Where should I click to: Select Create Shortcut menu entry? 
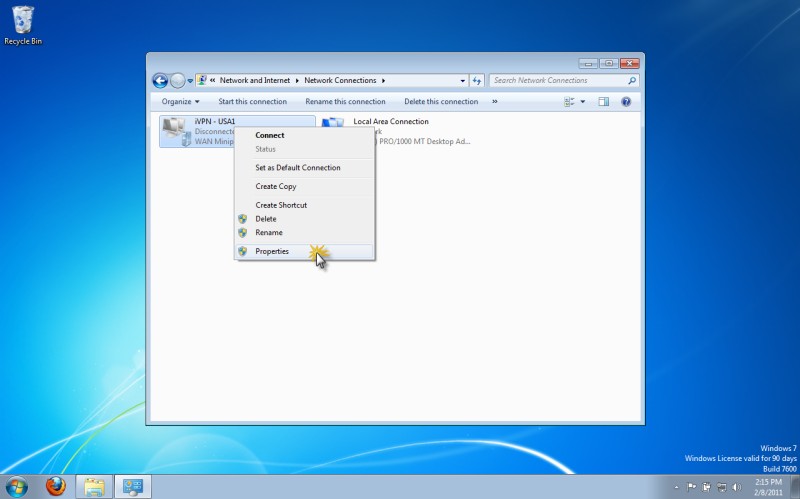[x=305, y=205]
